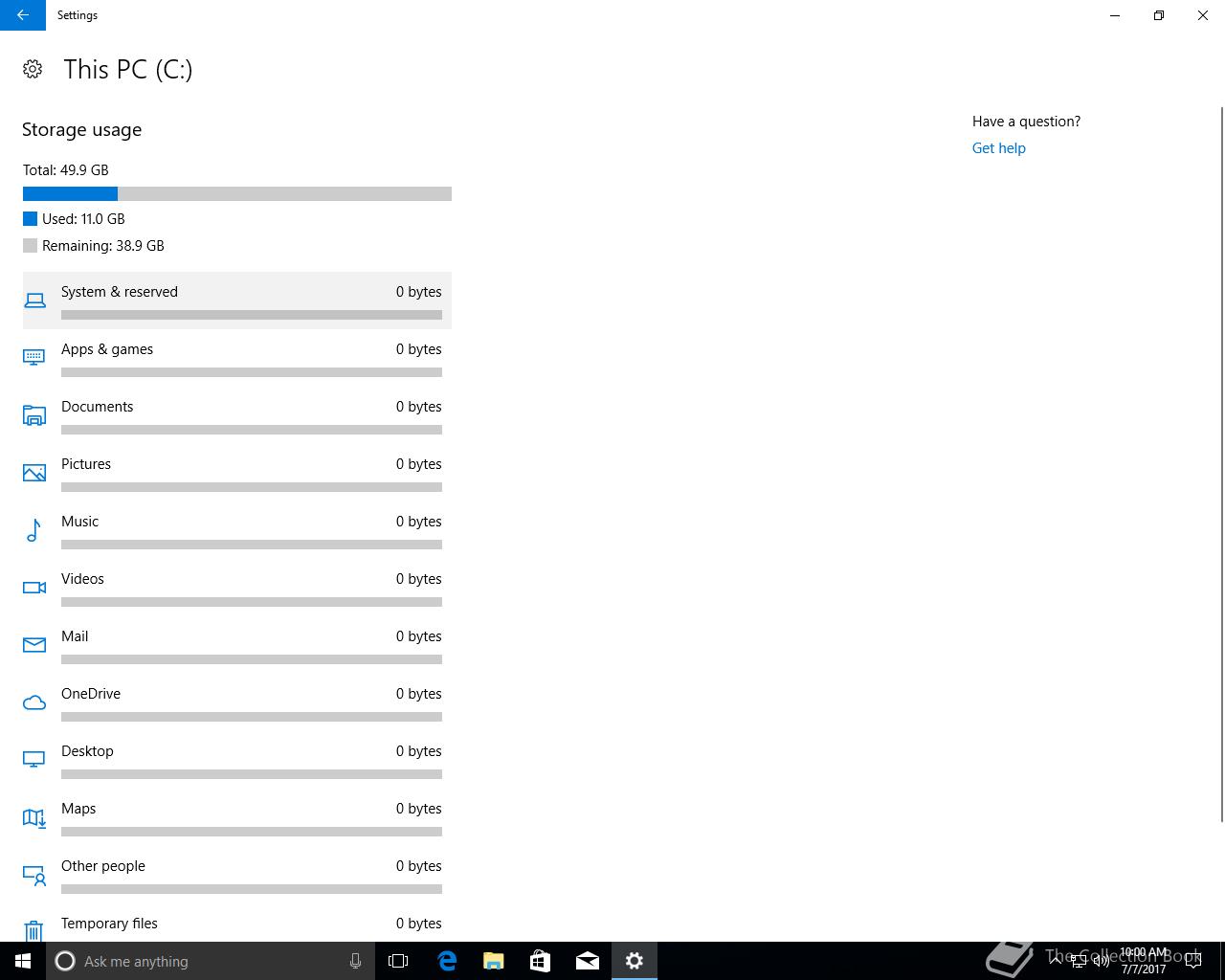
Task: Select Other people storage entry
Action: (237, 875)
